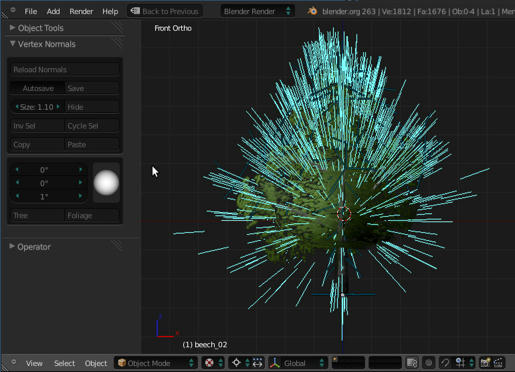Open the Blender Render engine dropdown
515x372 pixels.
[x=257, y=11]
